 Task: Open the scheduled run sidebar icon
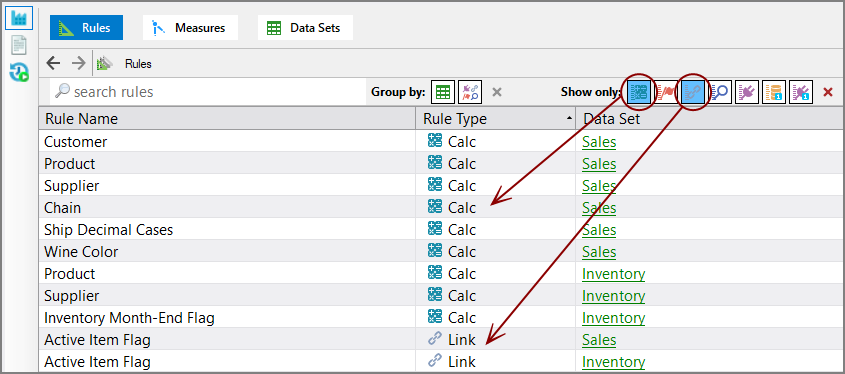click(19, 72)
